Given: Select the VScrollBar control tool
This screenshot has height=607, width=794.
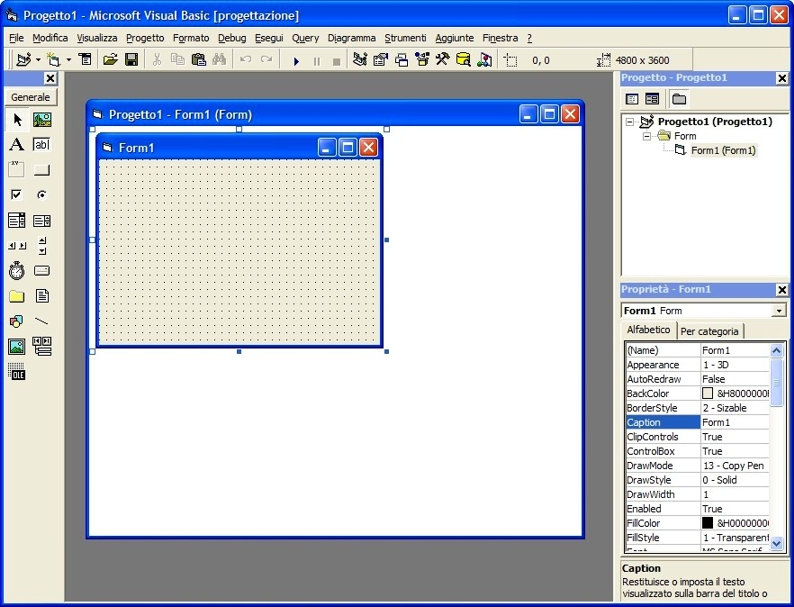Looking at the screenshot, I should [42, 246].
